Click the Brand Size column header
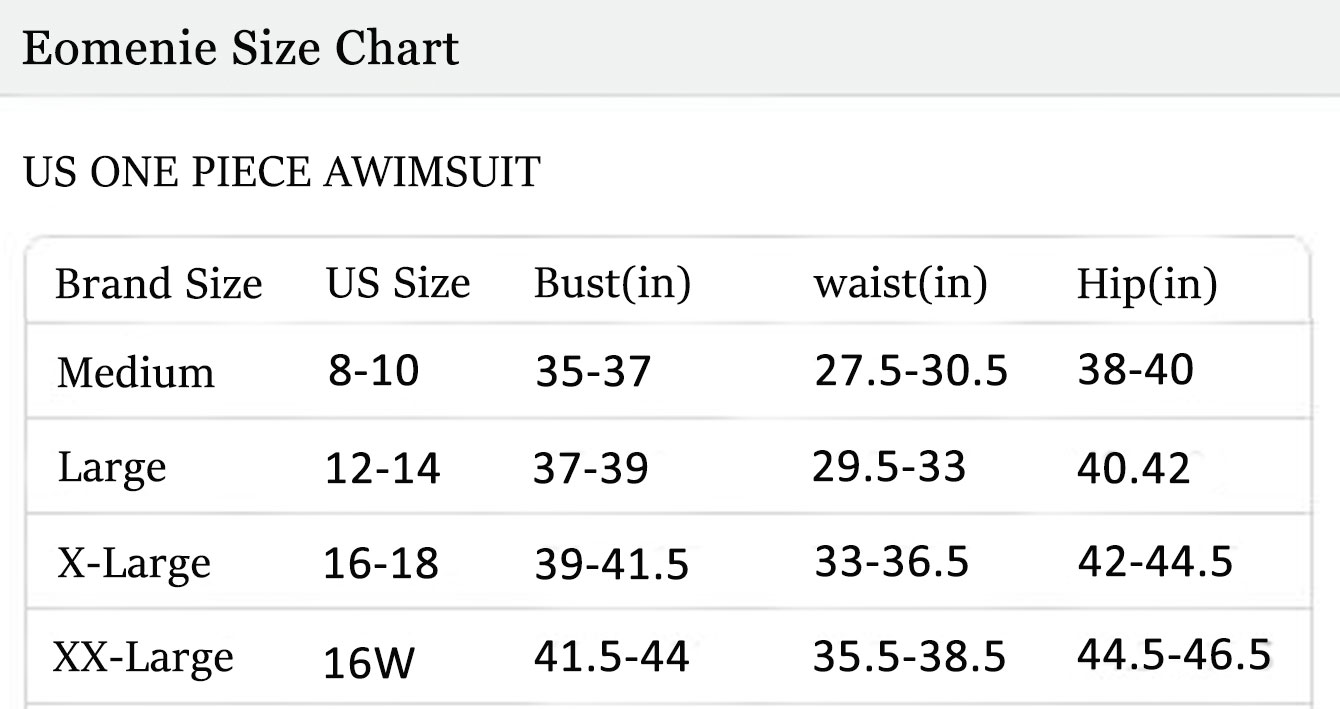This screenshot has width=1340, height=709. coord(158,284)
